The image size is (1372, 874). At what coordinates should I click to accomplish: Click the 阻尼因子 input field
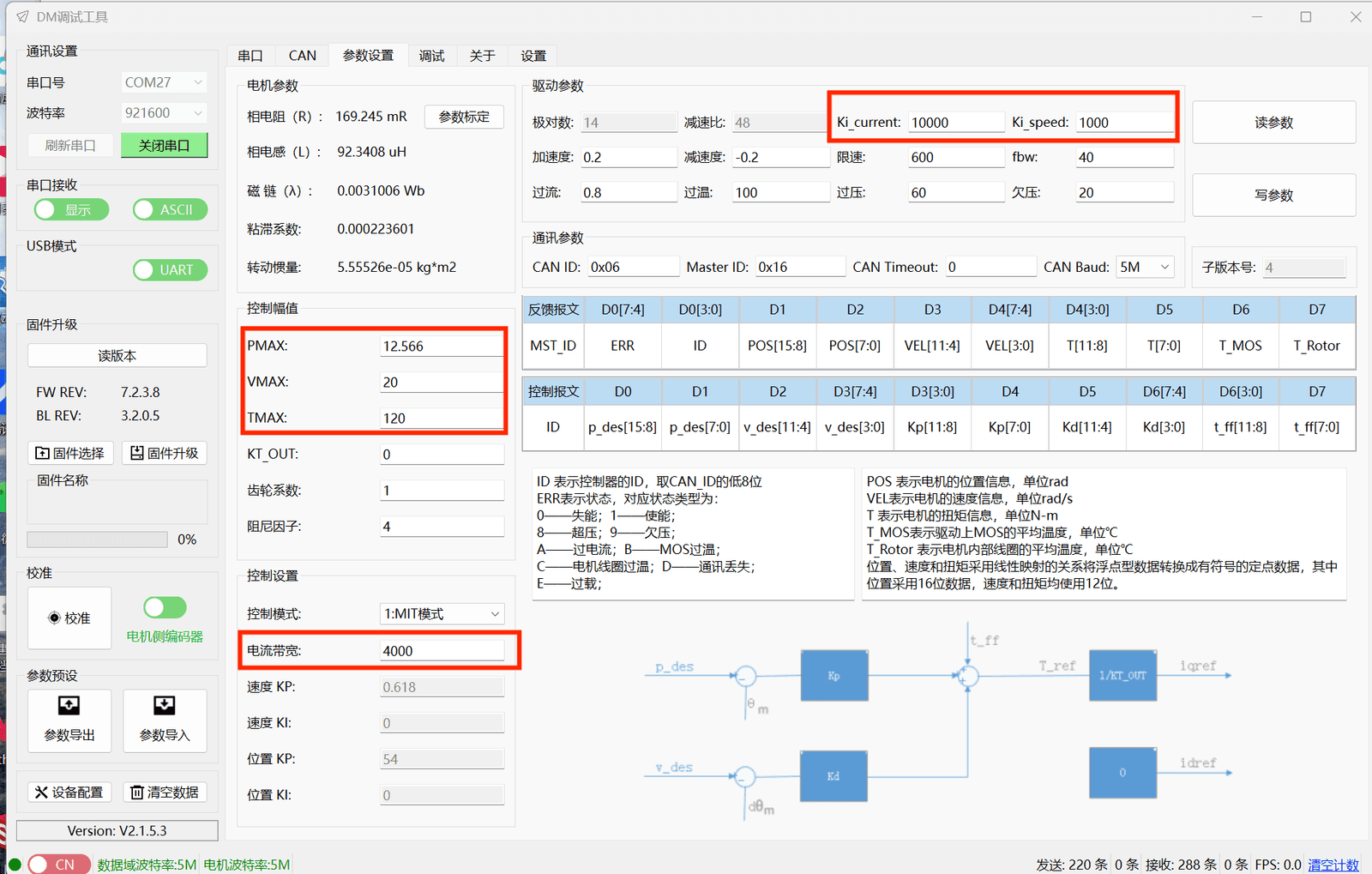click(x=442, y=526)
